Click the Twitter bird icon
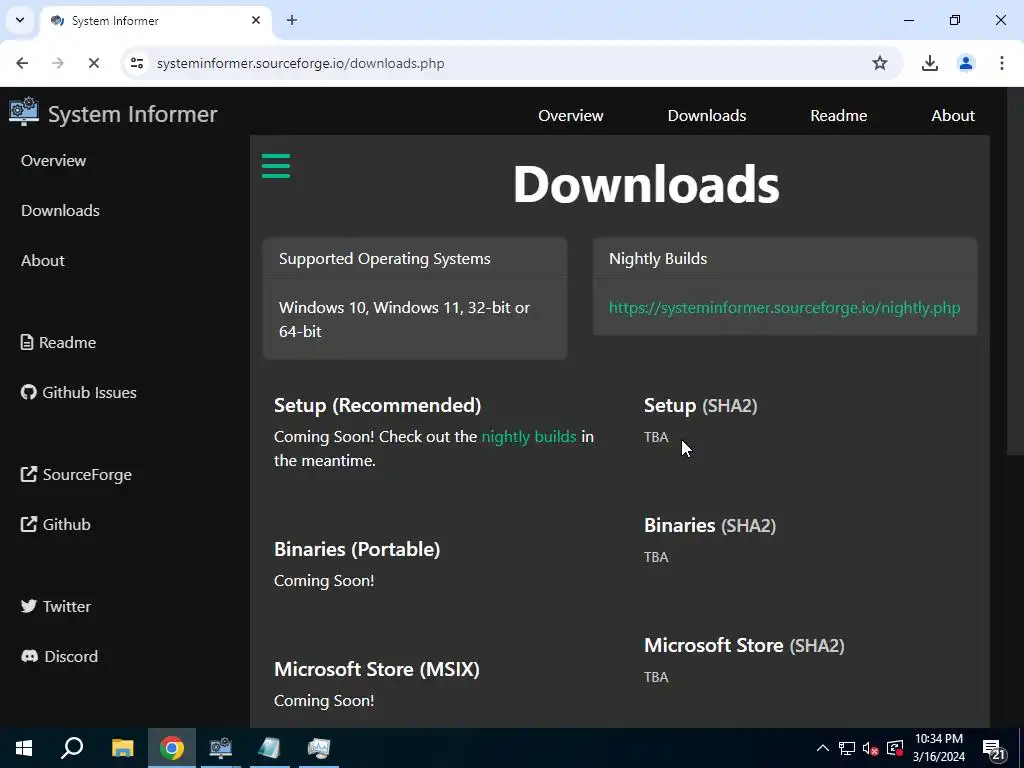This screenshot has width=1024, height=768. [x=29, y=606]
